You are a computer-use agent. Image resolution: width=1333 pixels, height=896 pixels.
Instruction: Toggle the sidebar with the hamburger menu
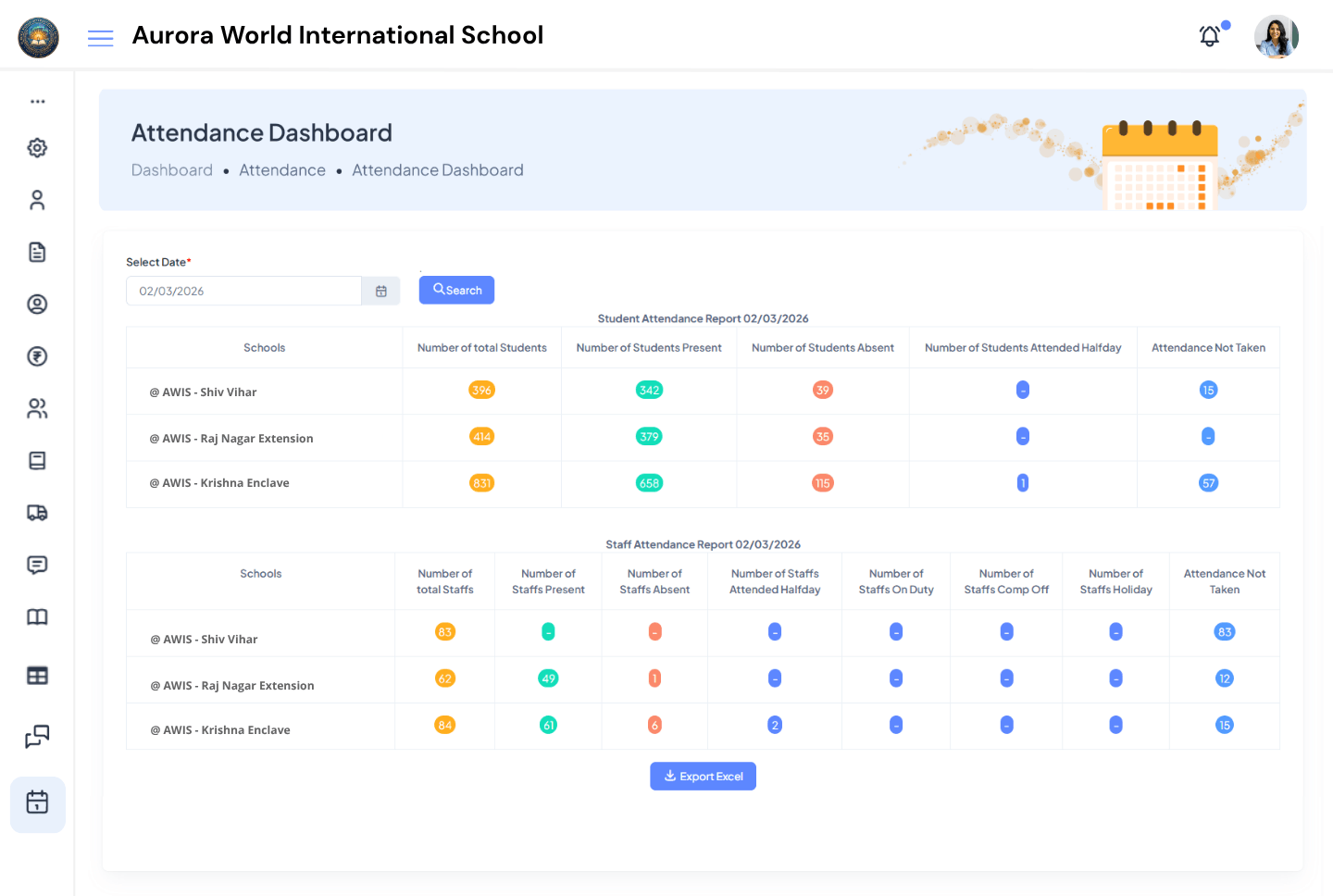[x=100, y=37]
